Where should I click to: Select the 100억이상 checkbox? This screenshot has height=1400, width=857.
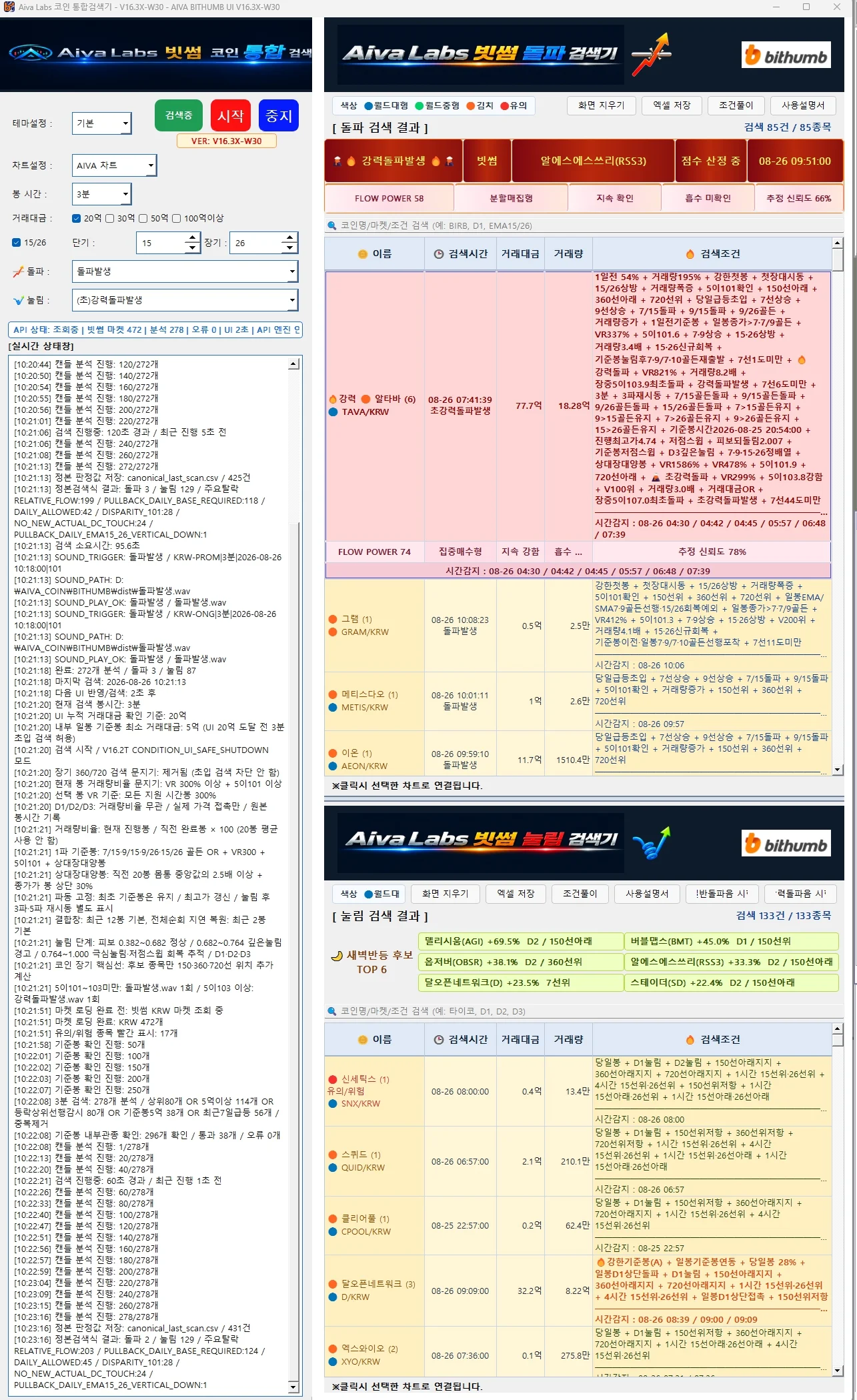point(177,218)
